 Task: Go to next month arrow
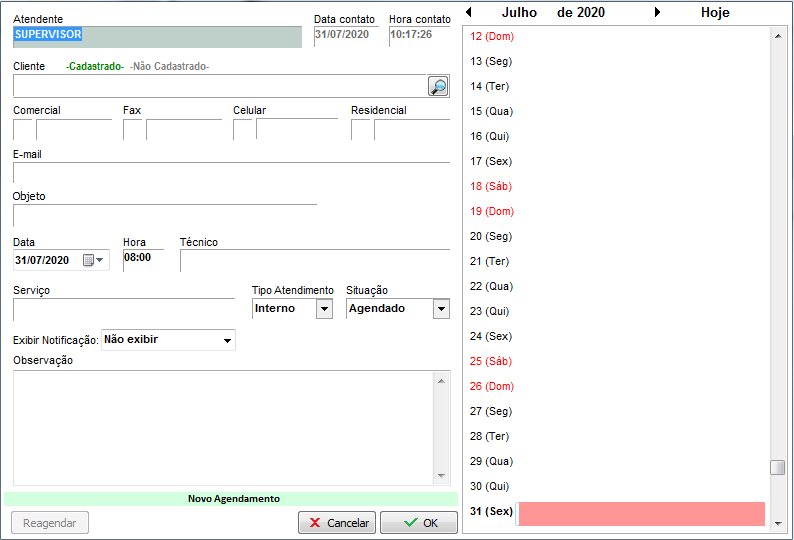[x=657, y=13]
